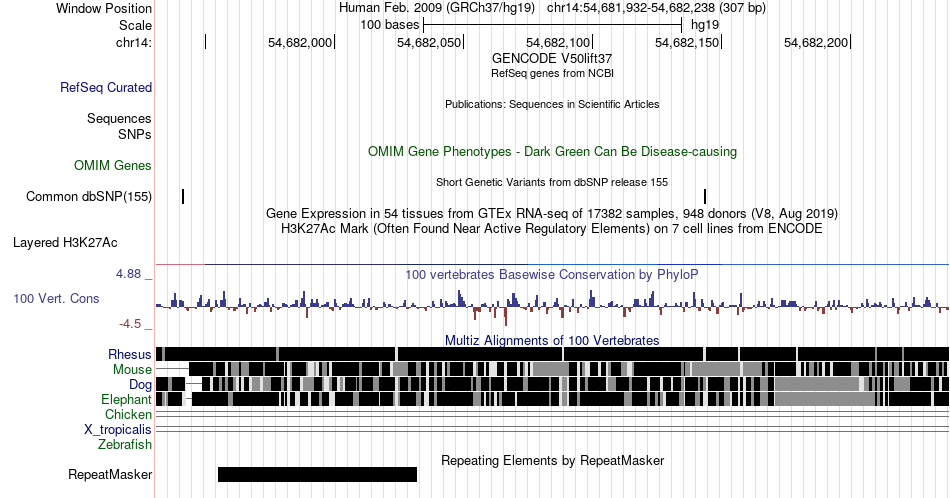Click the 4.88 PhyloP upper scale value
The width and height of the screenshot is (950, 498).
point(128,274)
